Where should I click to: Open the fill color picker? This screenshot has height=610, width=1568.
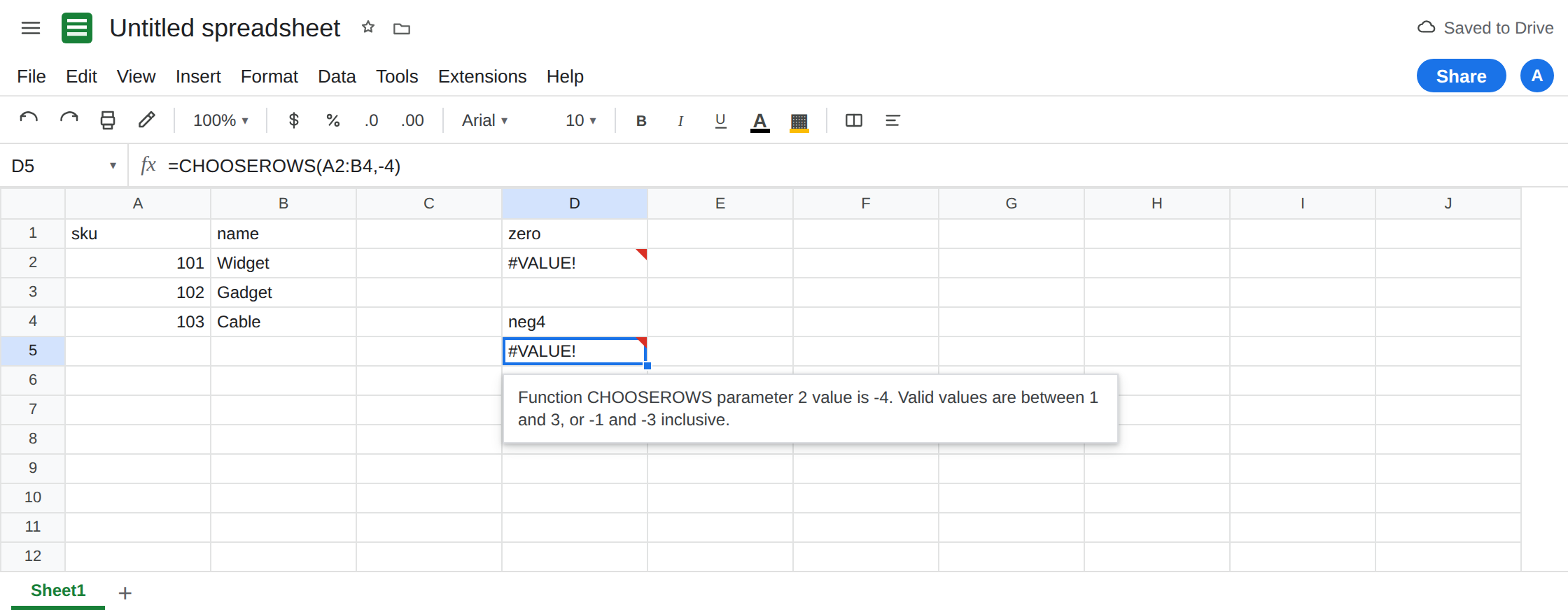click(799, 122)
